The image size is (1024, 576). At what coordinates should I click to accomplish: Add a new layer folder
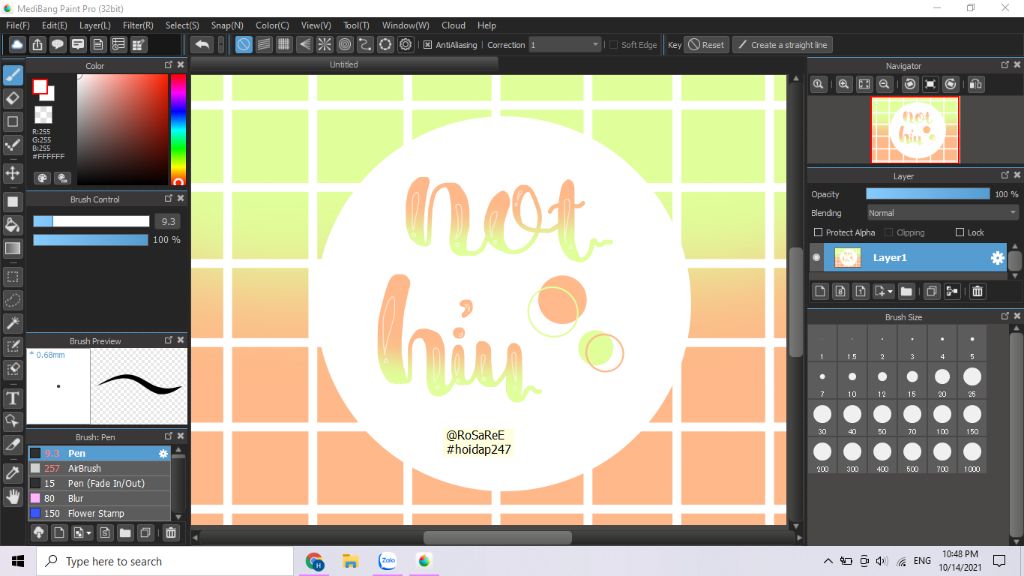[906, 291]
